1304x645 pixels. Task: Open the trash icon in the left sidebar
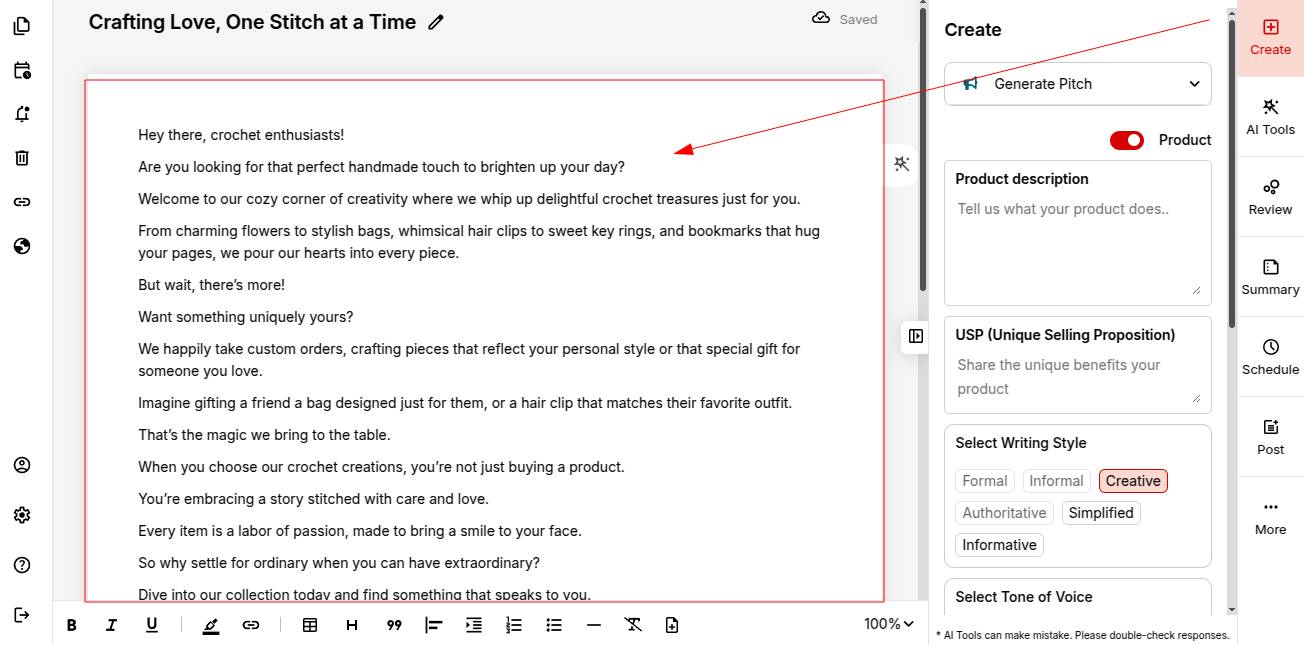22,157
